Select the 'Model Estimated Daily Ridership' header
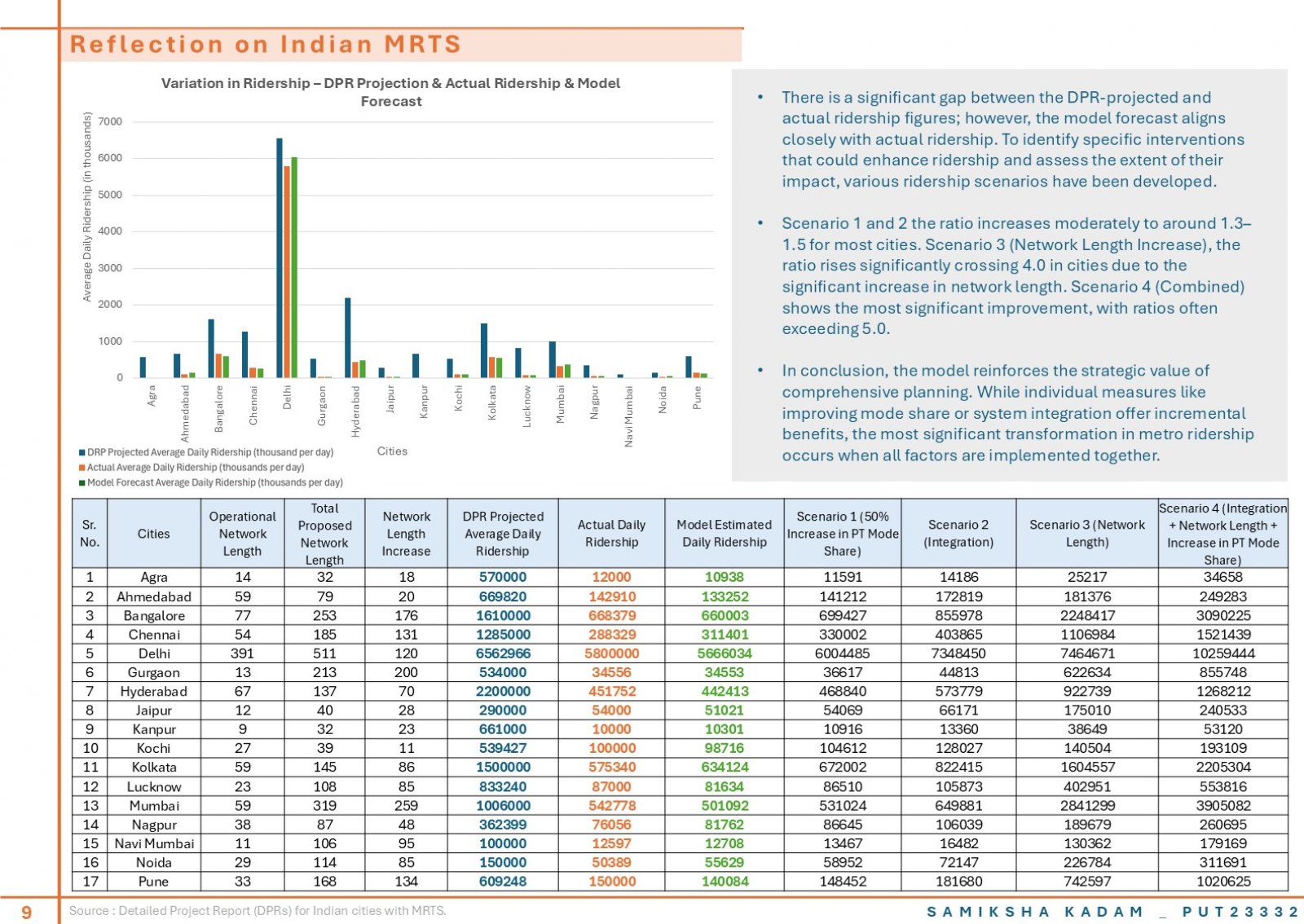The height and width of the screenshot is (924, 1304). point(725,534)
